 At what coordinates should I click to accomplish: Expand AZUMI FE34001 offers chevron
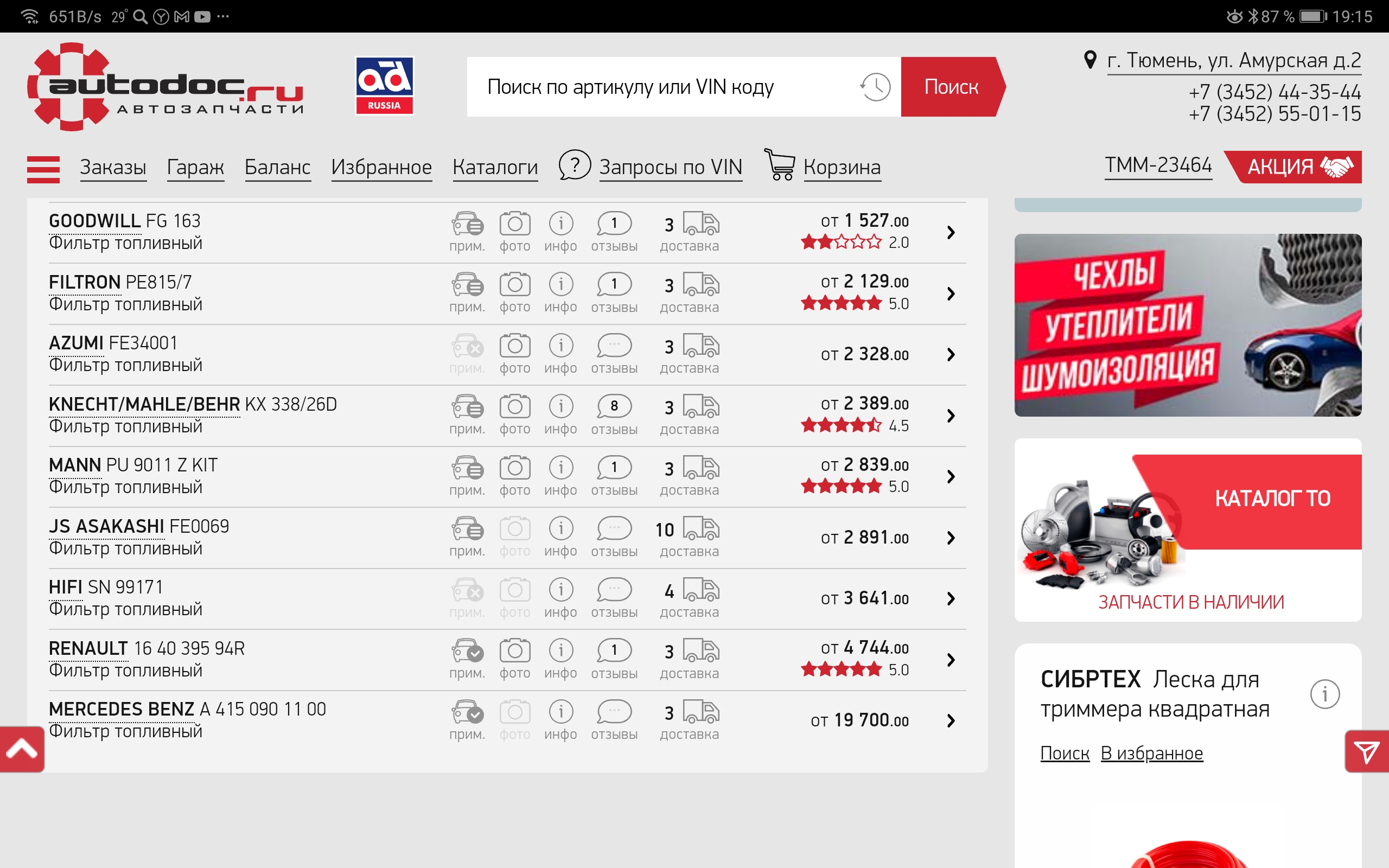[x=951, y=354]
